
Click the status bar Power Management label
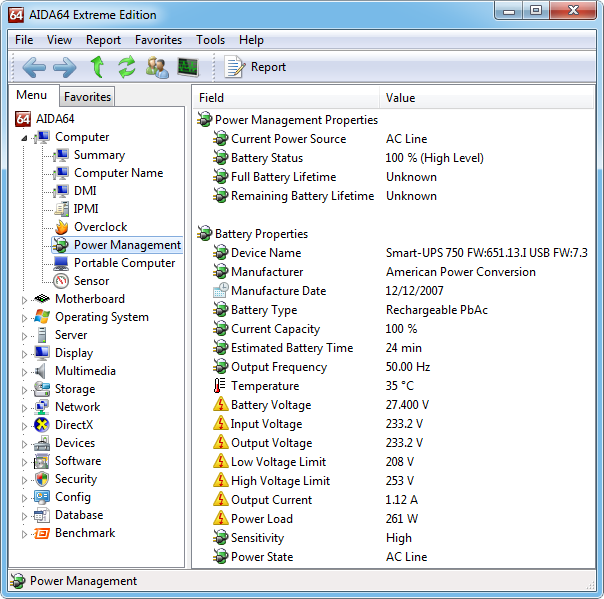[x=83, y=581]
